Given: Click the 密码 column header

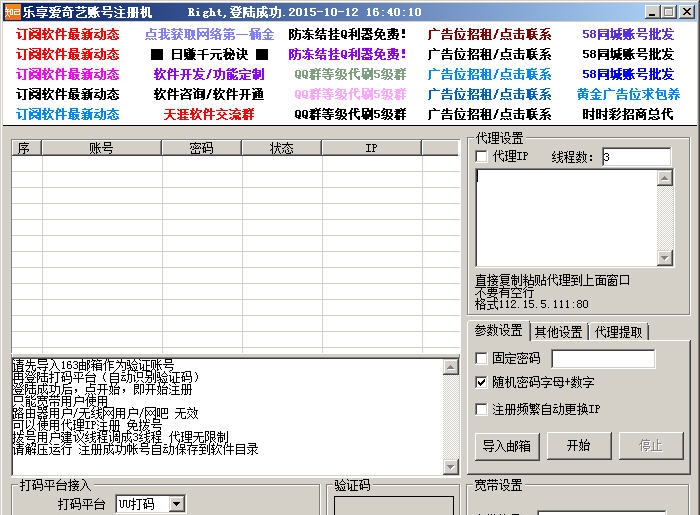Looking at the screenshot, I should pos(201,148).
